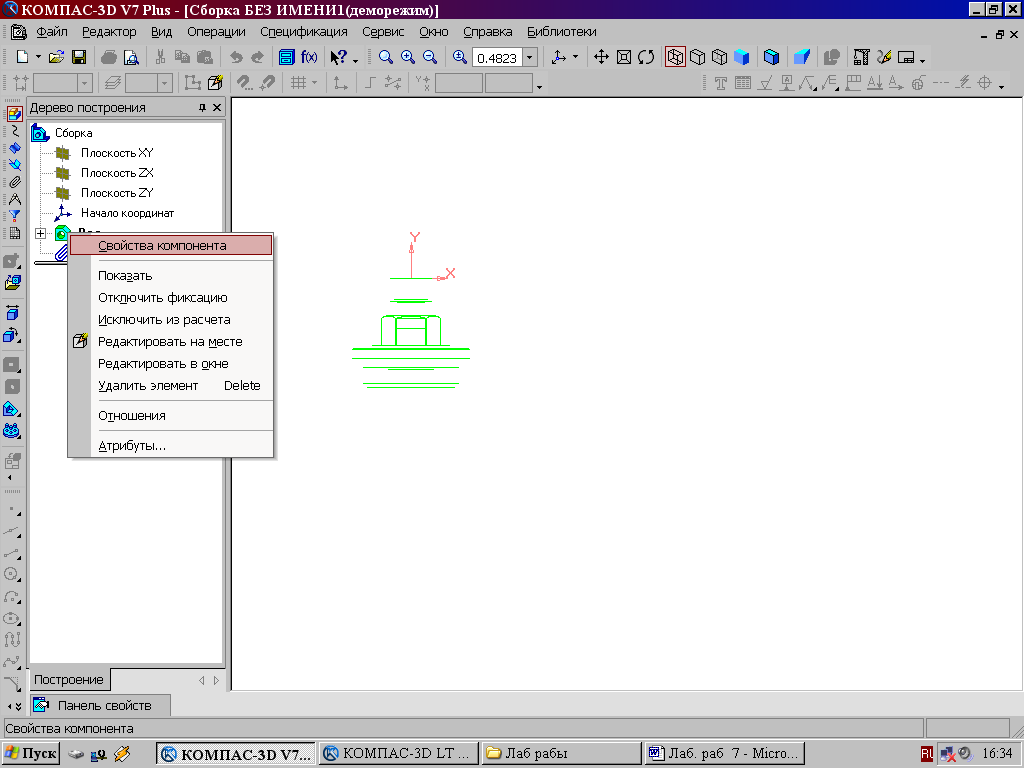
Task: Open the new document type dropdown arrow
Action: (x=38, y=57)
